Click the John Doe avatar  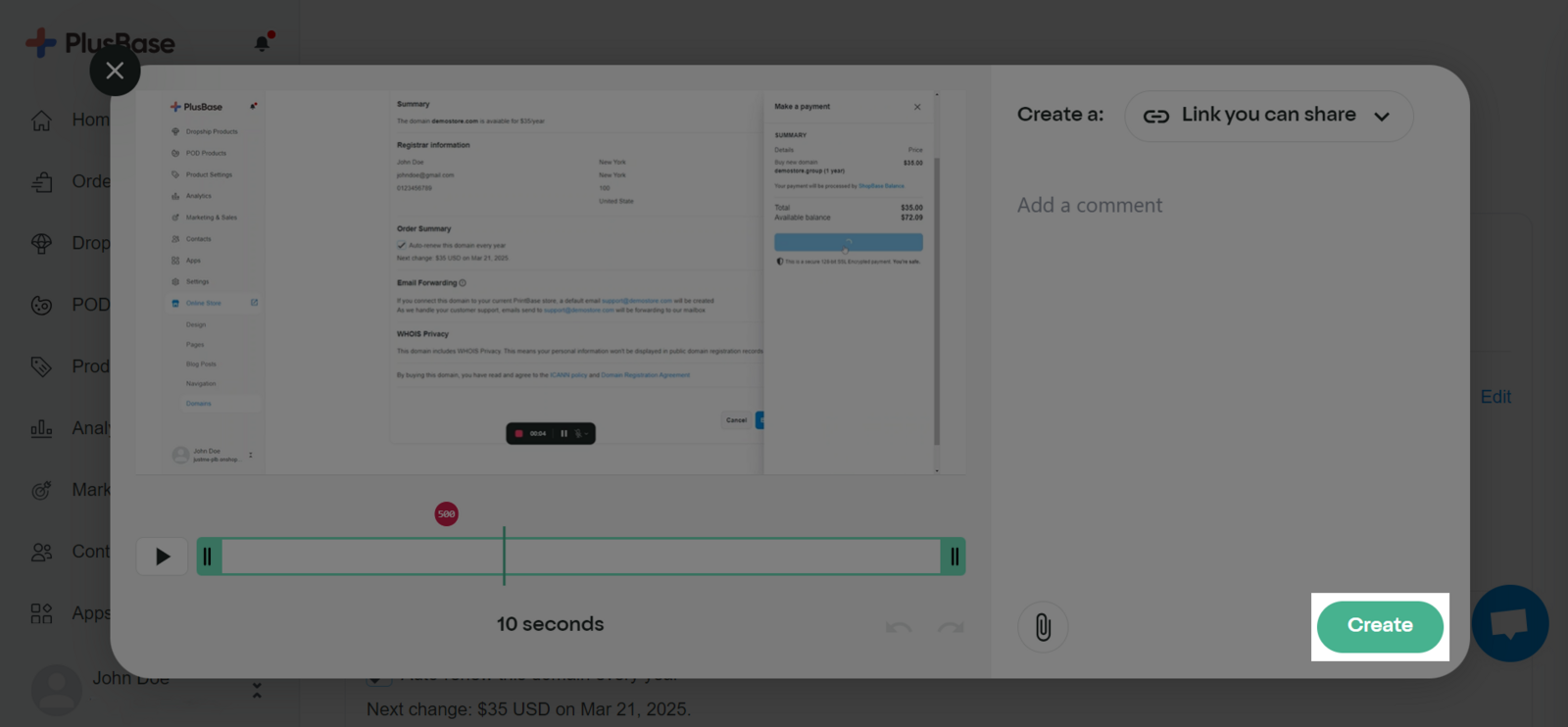pyautogui.click(x=57, y=690)
